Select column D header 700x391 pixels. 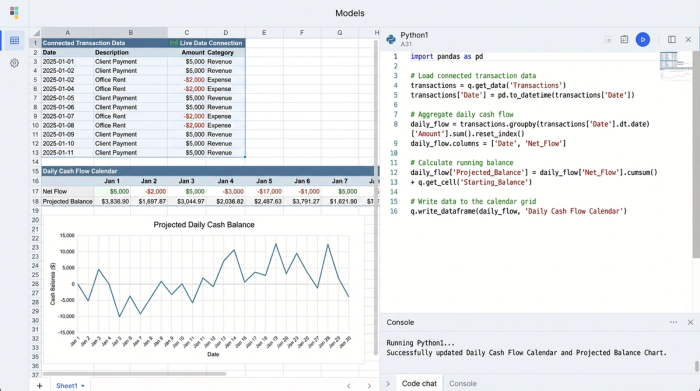tap(225, 33)
